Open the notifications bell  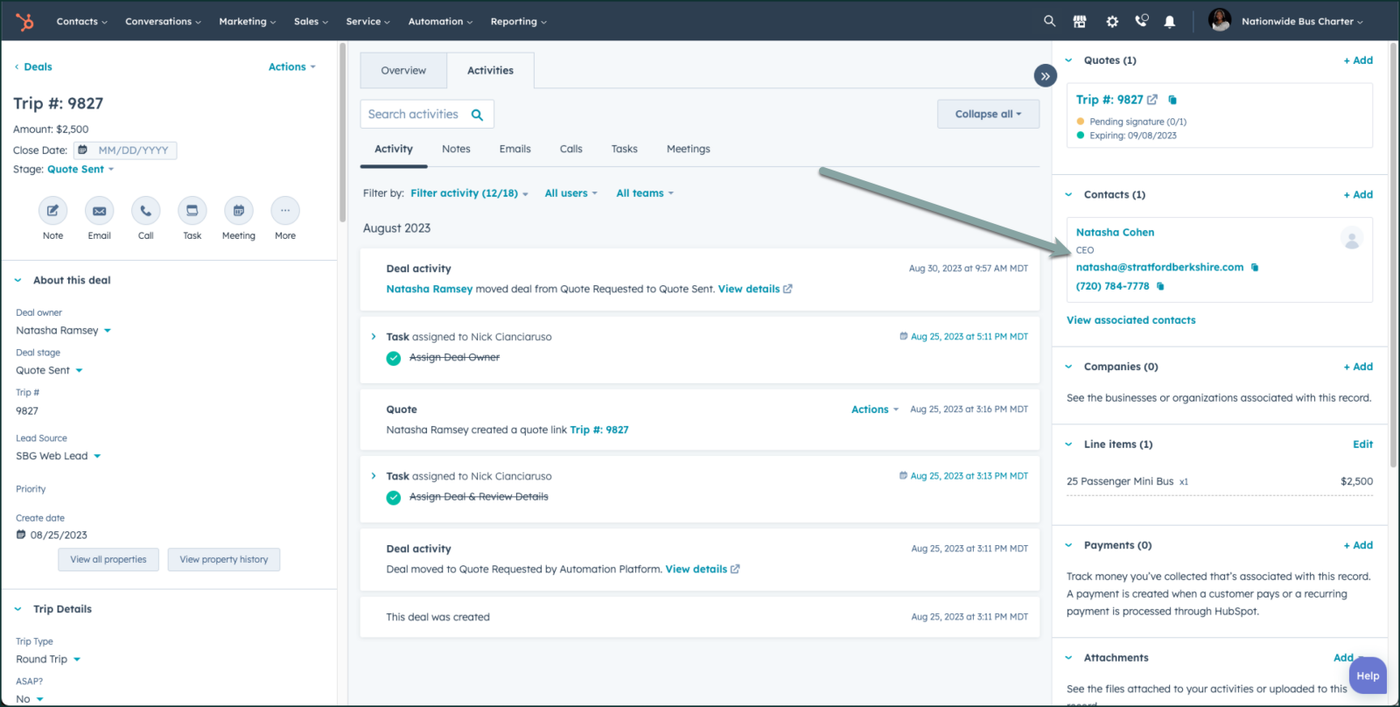1169,21
